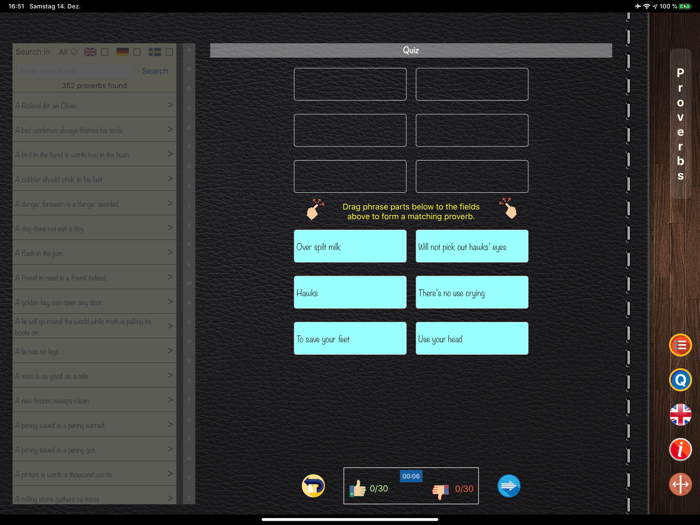Click the yellow back arrow icon
The height and width of the screenshot is (525, 700).
pos(313,486)
